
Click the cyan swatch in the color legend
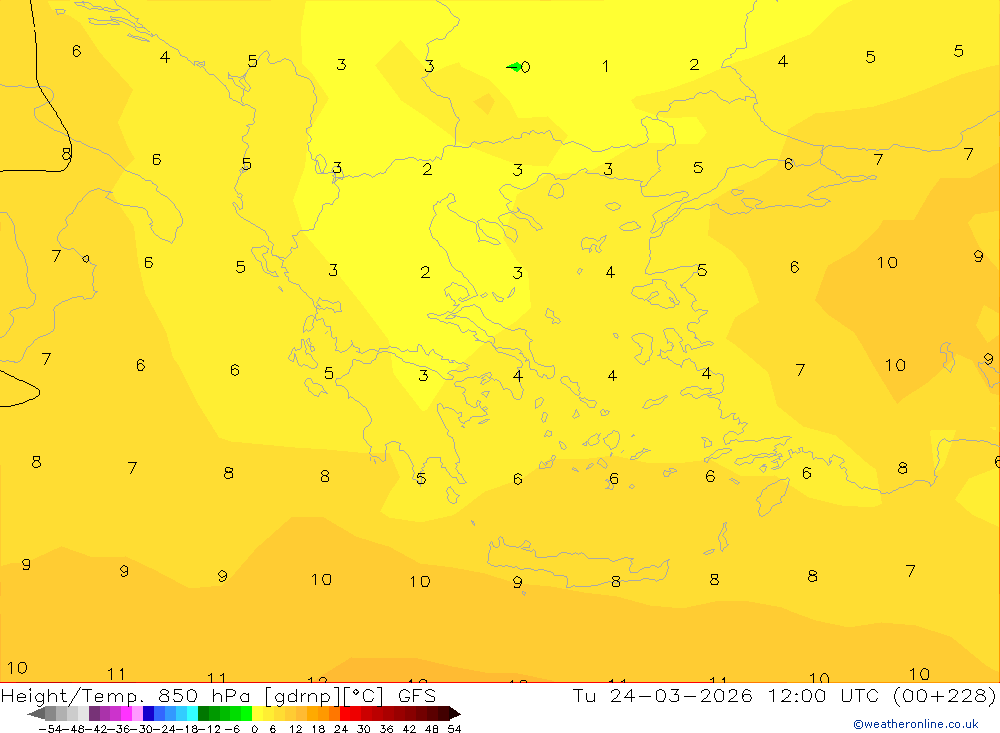(192, 714)
